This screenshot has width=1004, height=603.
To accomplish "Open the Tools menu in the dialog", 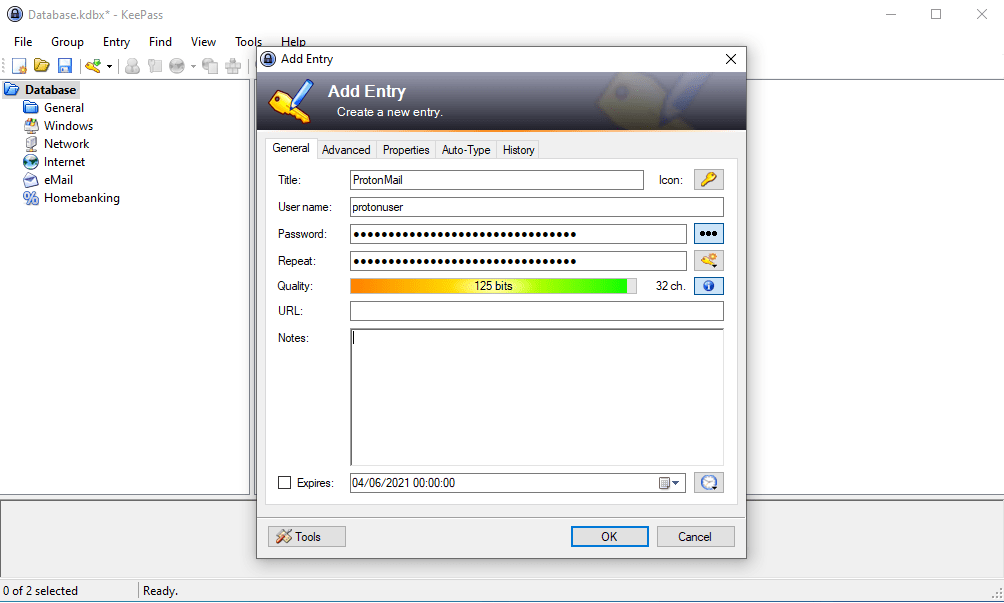I will [306, 536].
